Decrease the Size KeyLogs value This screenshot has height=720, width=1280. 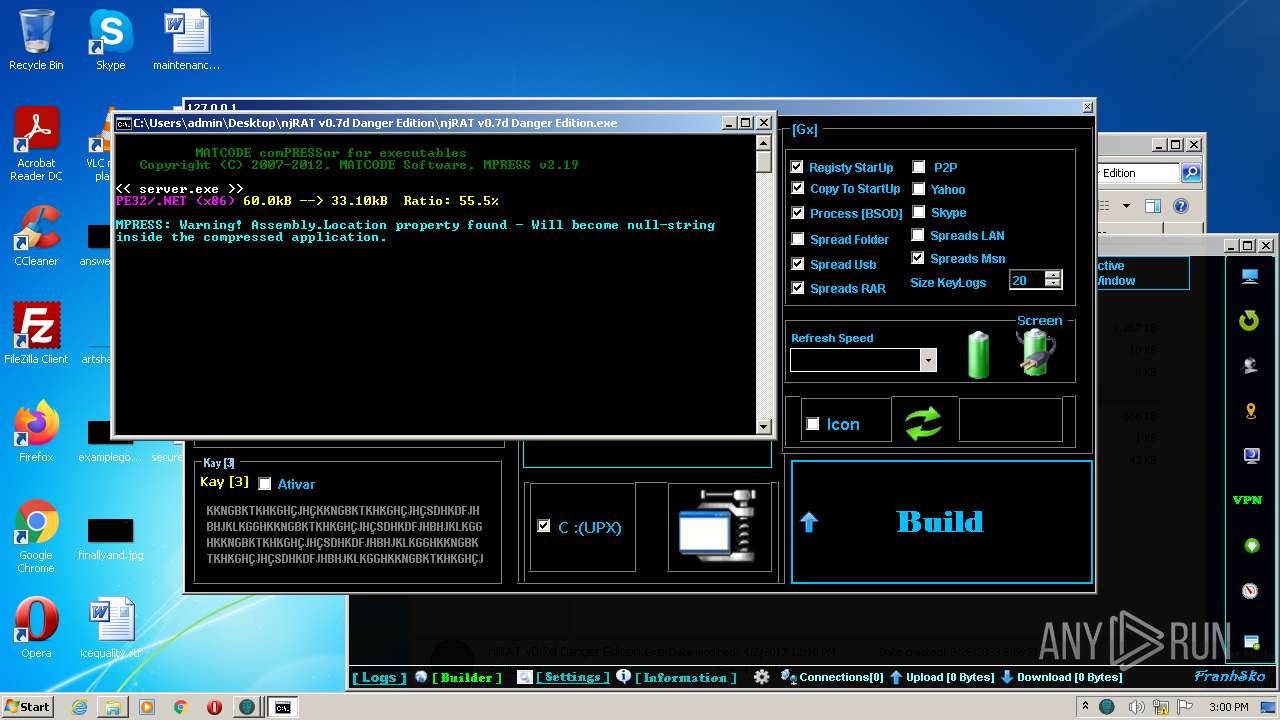[1052, 285]
